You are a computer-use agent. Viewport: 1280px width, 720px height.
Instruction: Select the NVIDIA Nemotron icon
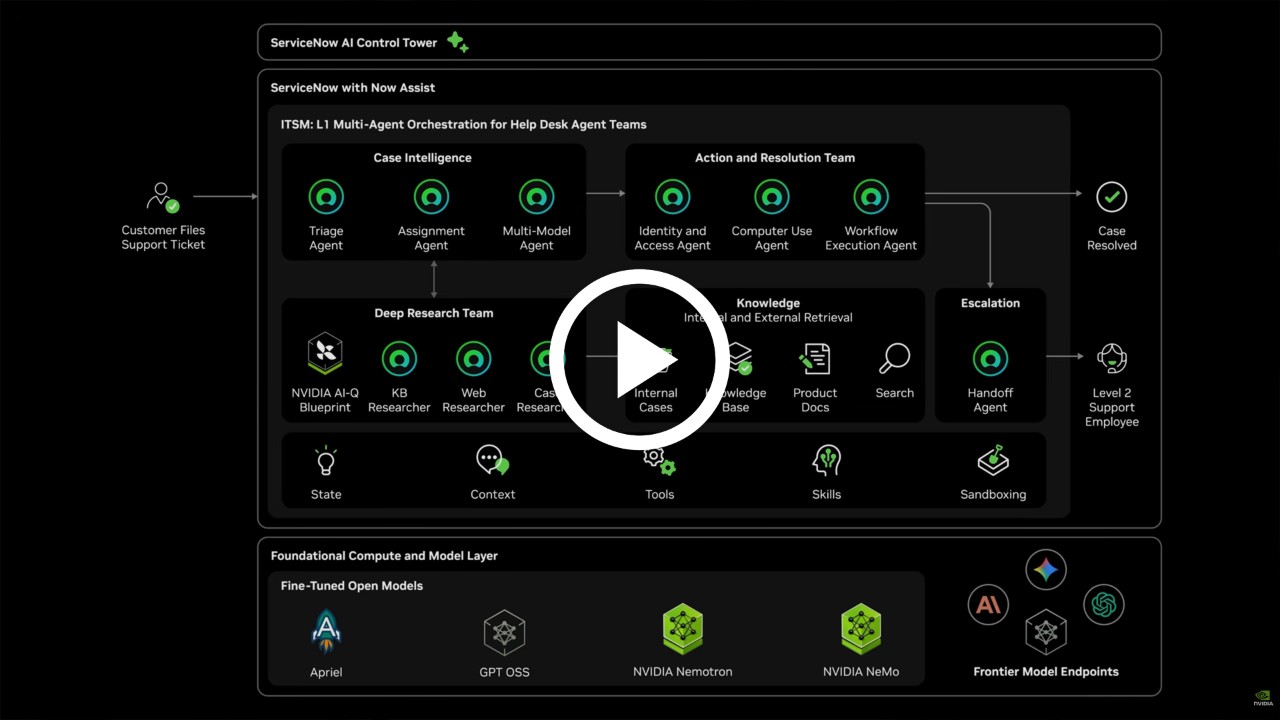[683, 629]
